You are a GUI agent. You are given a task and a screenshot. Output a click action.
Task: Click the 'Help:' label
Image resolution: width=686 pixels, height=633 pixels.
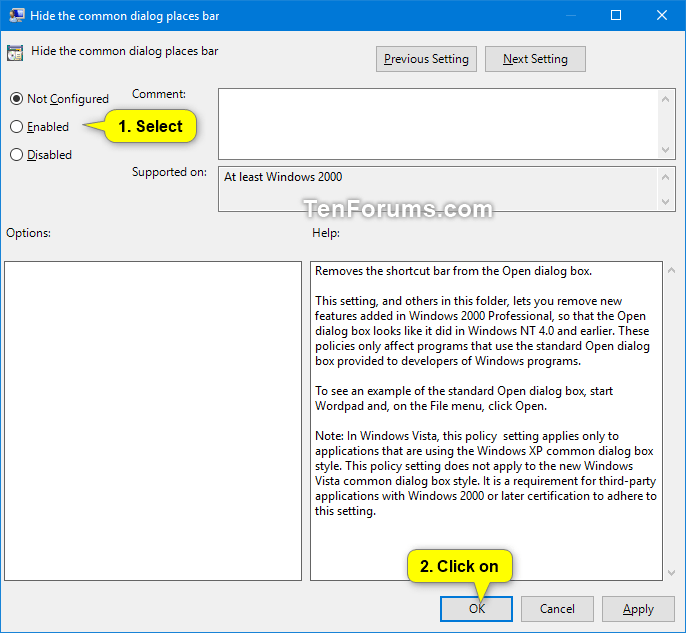(x=326, y=233)
